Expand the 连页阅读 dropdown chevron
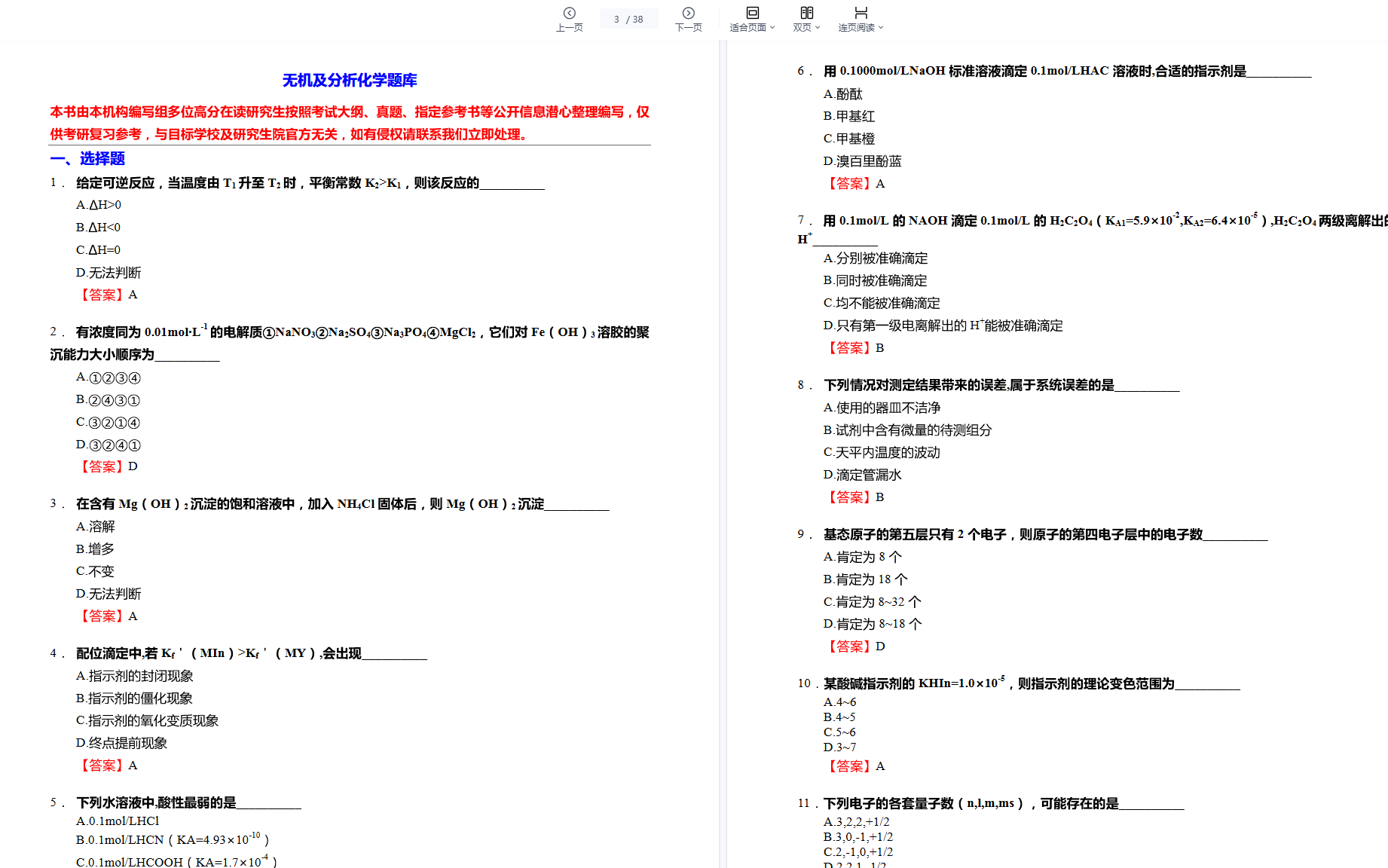The width and height of the screenshot is (1388, 868). 881,28
